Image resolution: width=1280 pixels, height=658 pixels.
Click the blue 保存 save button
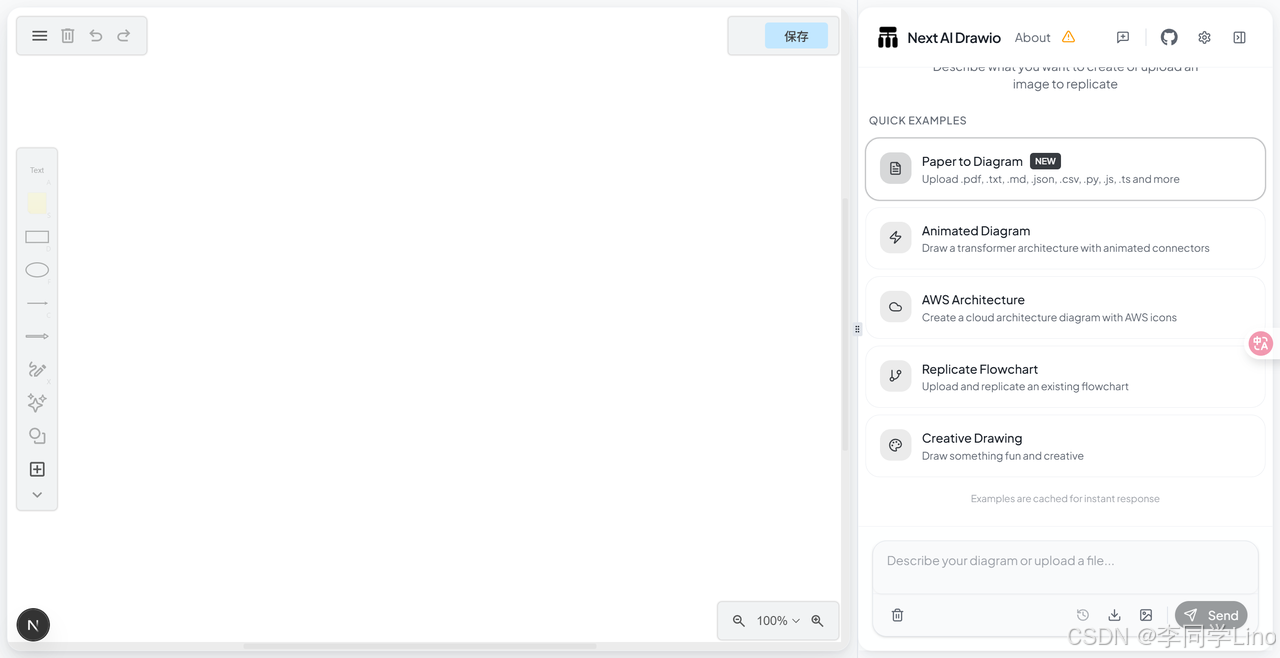click(x=796, y=36)
